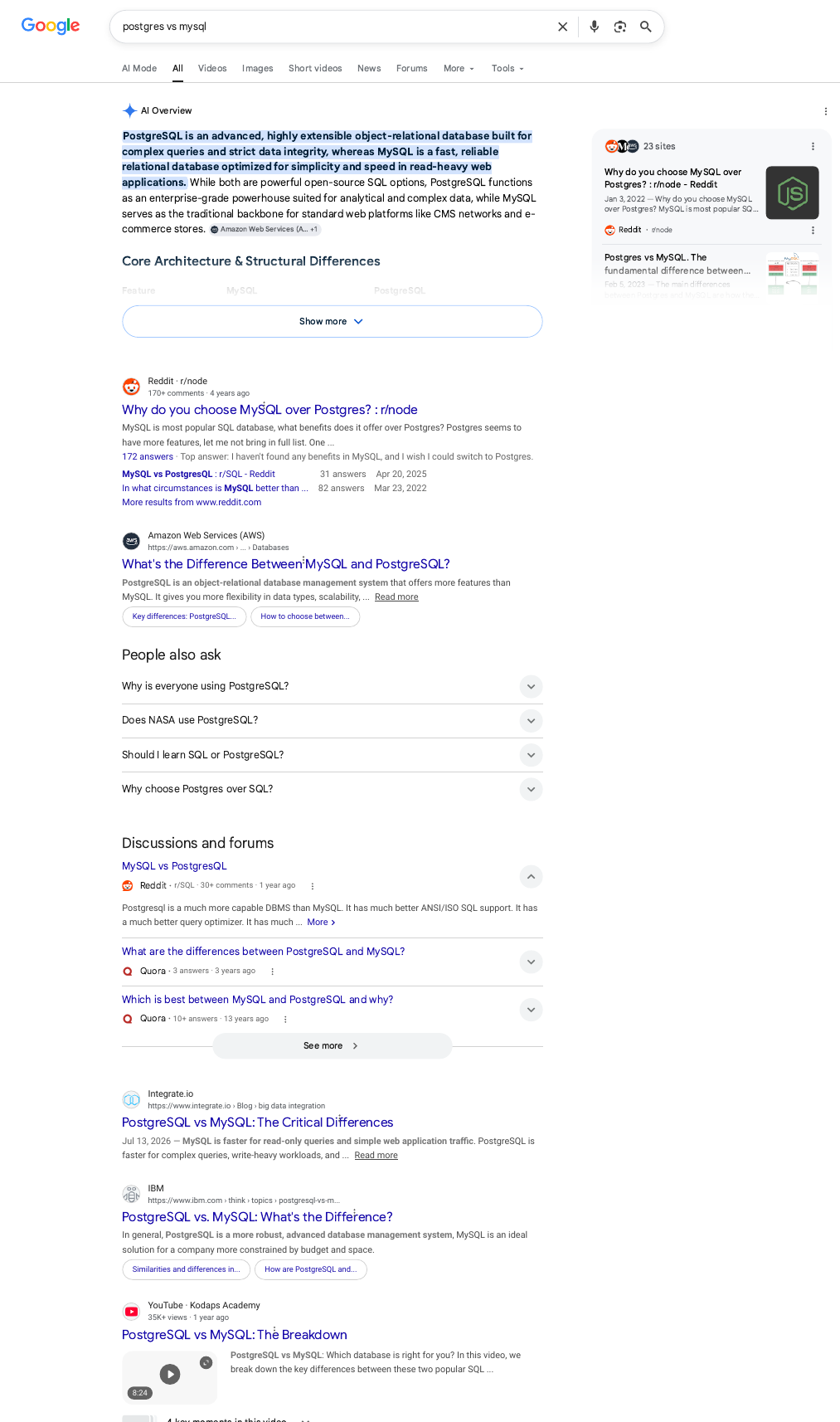Click the '172 answers' link
The height and width of the screenshot is (1422, 840).
148,456
